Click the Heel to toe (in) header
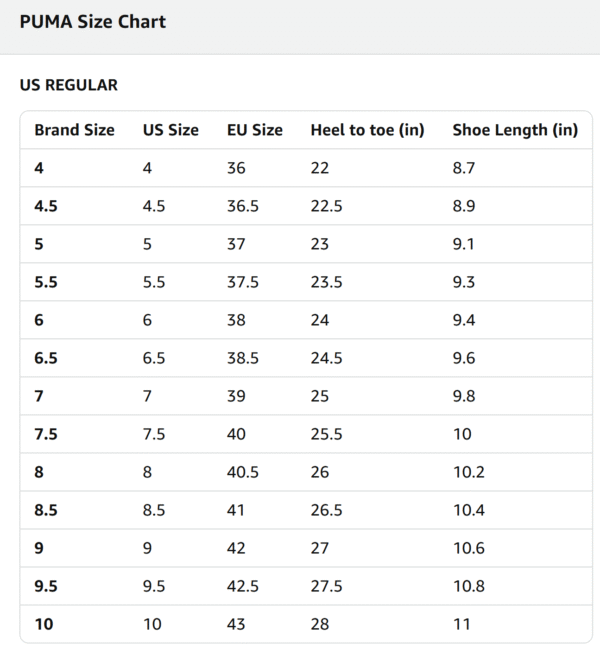Screen dimensions: 600x650 (368, 130)
